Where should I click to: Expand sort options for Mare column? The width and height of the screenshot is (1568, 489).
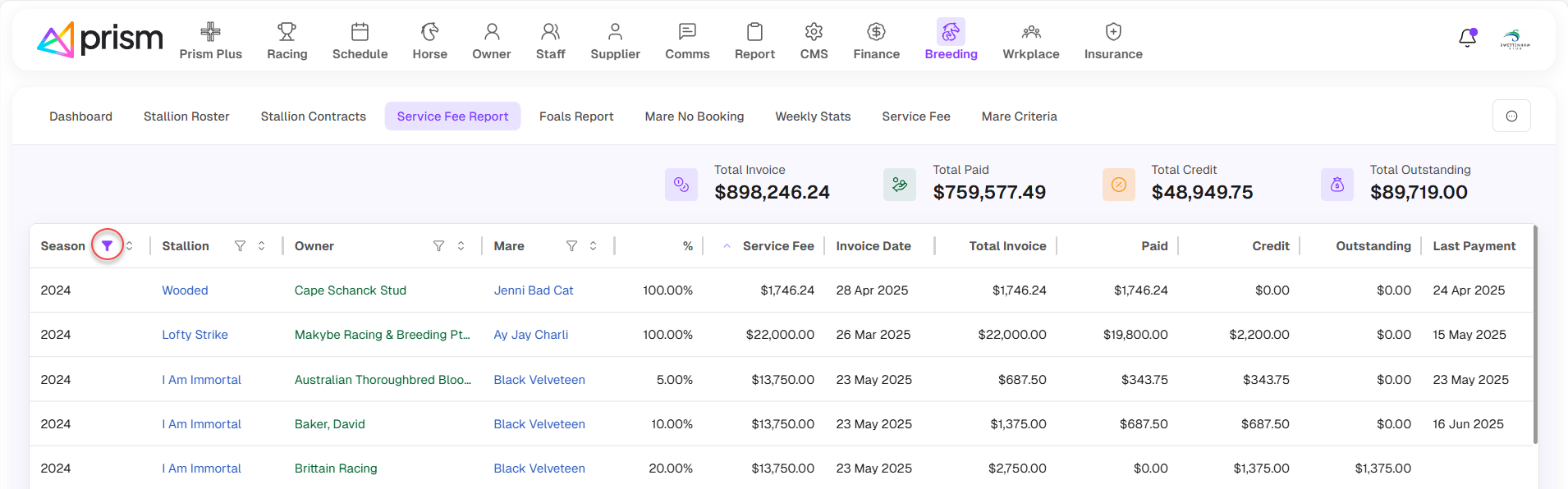tap(593, 246)
